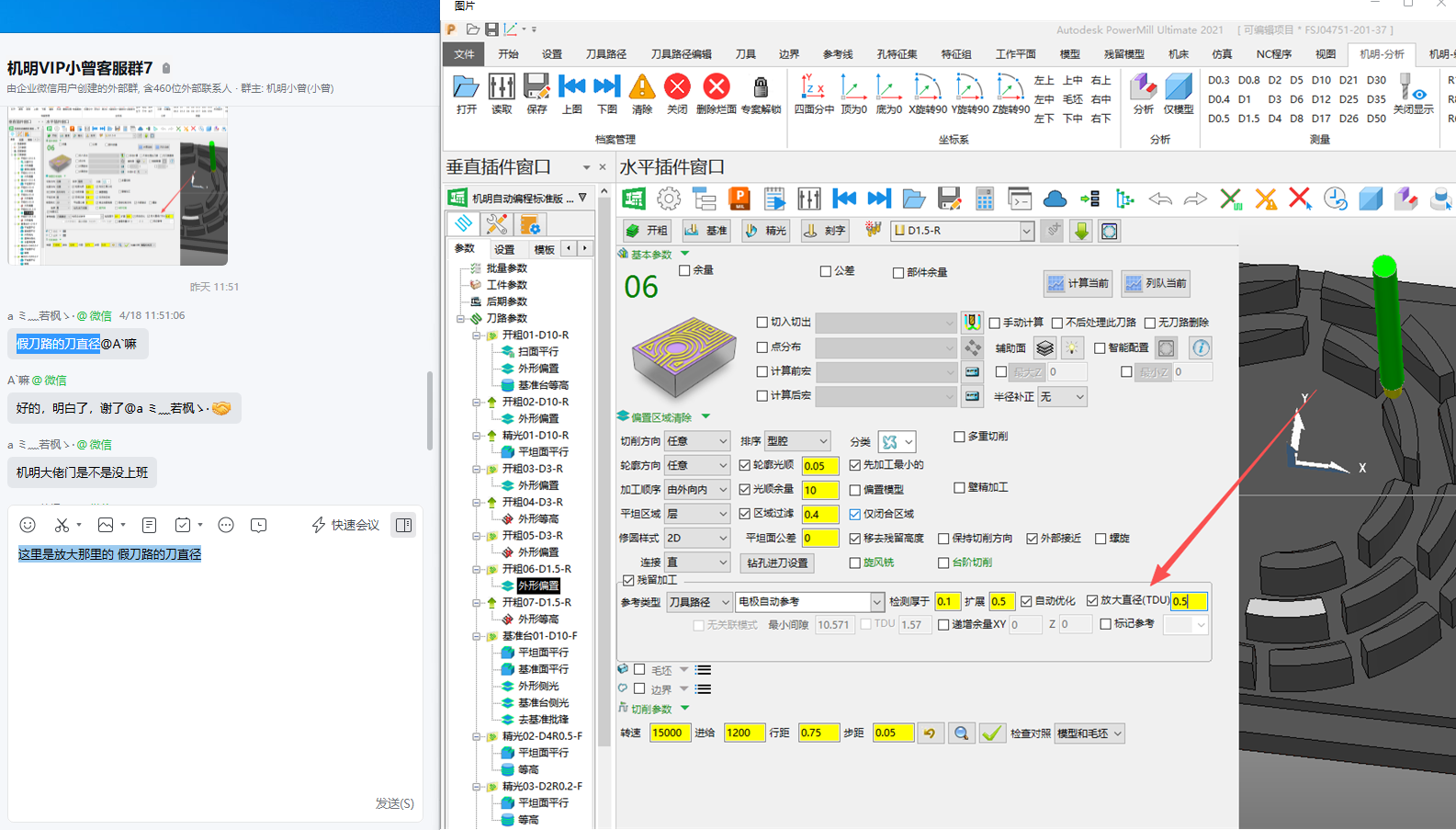Click the blue info icon near 智能配置
The width and height of the screenshot is (1456, 830).
tap(1200, 347)
